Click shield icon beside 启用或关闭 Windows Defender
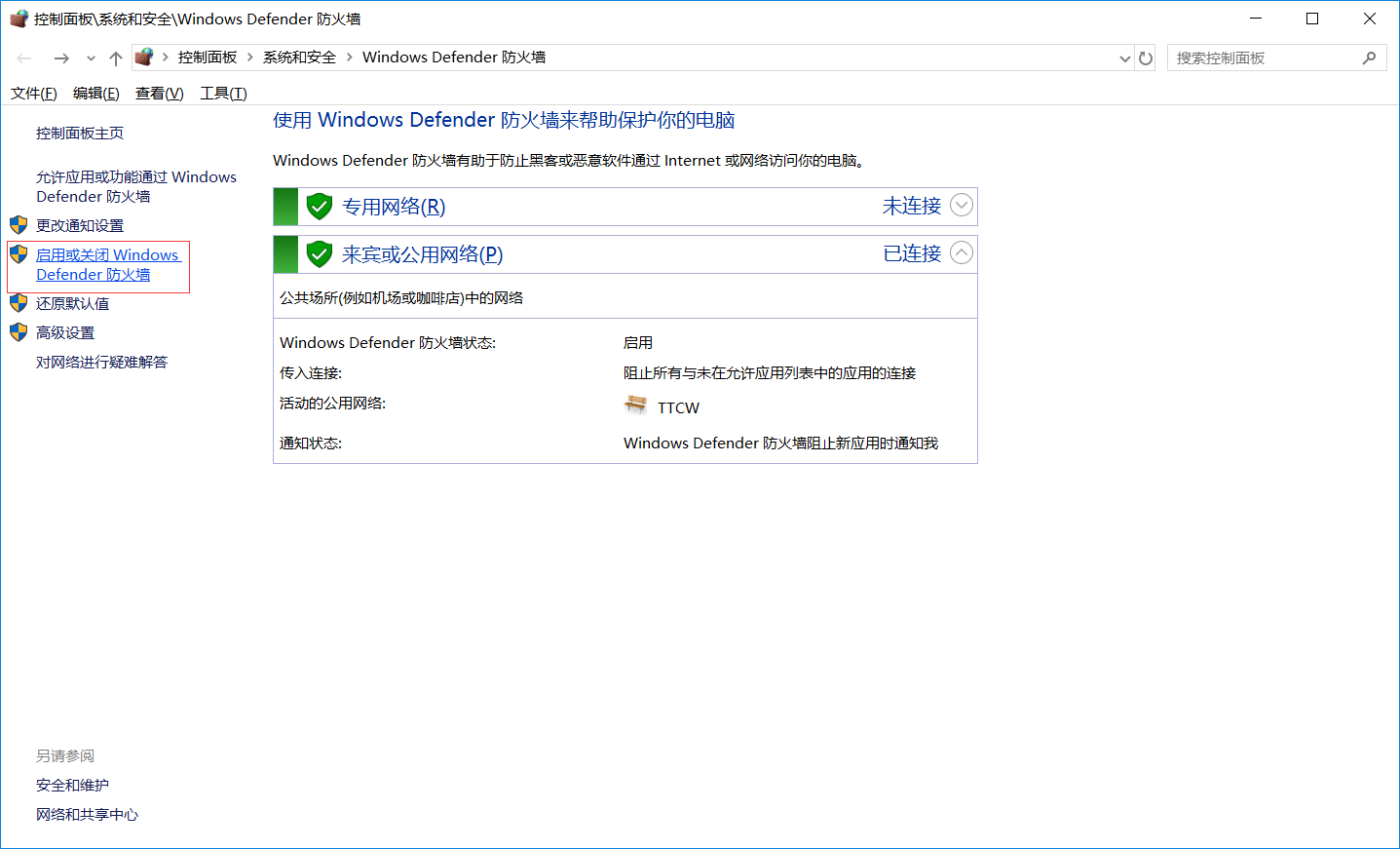1400x849 pixels. [19, 254]
